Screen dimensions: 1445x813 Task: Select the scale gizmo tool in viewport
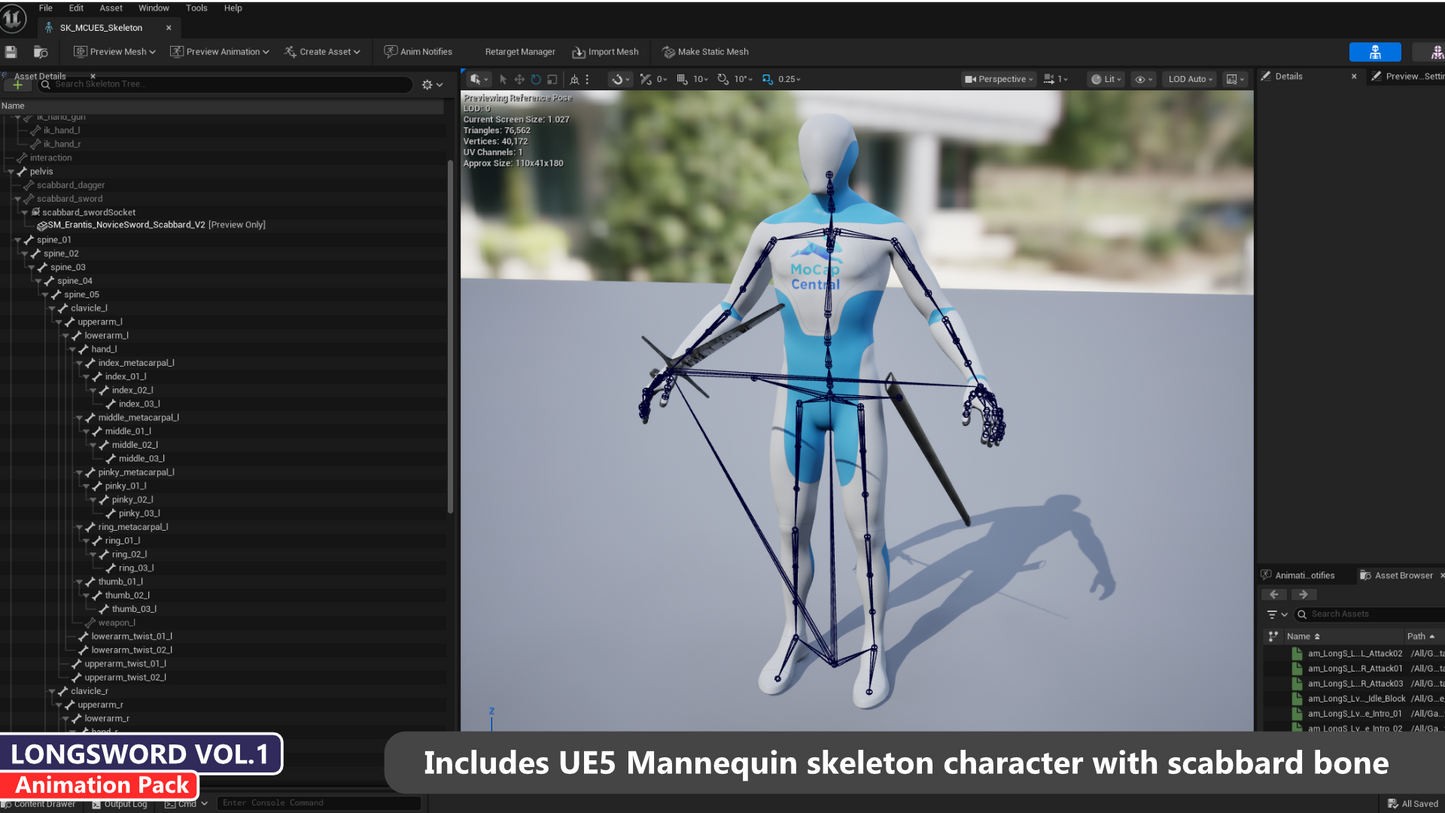point(552,79)
